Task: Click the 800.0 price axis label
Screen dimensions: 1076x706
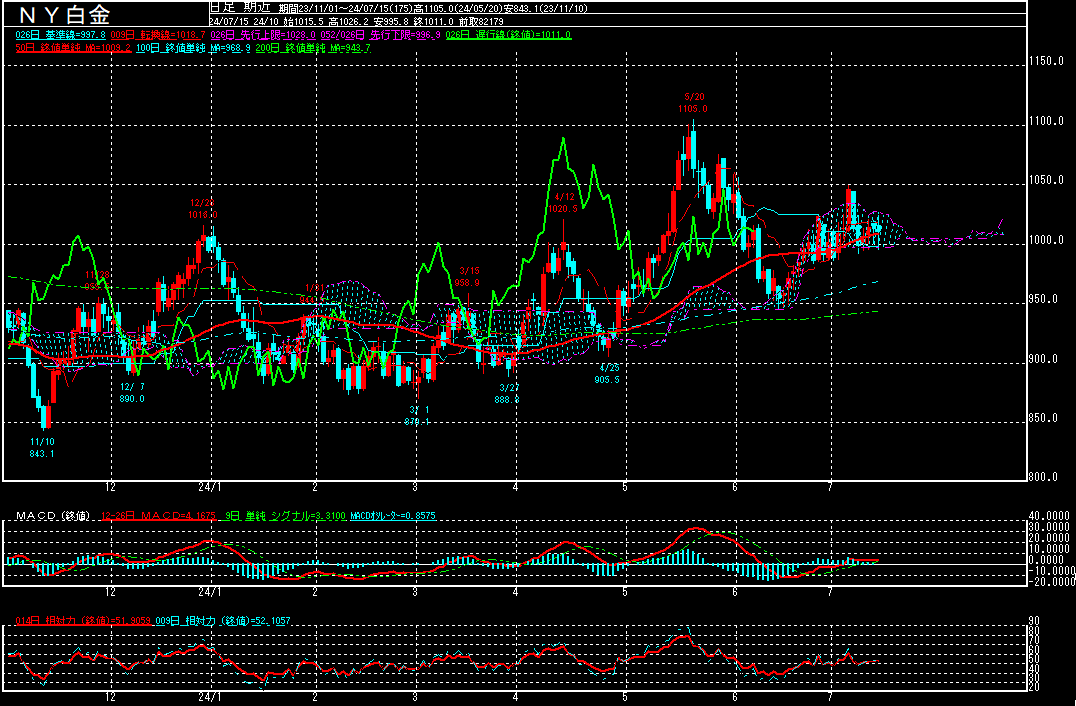Action: click(1044, 478)
